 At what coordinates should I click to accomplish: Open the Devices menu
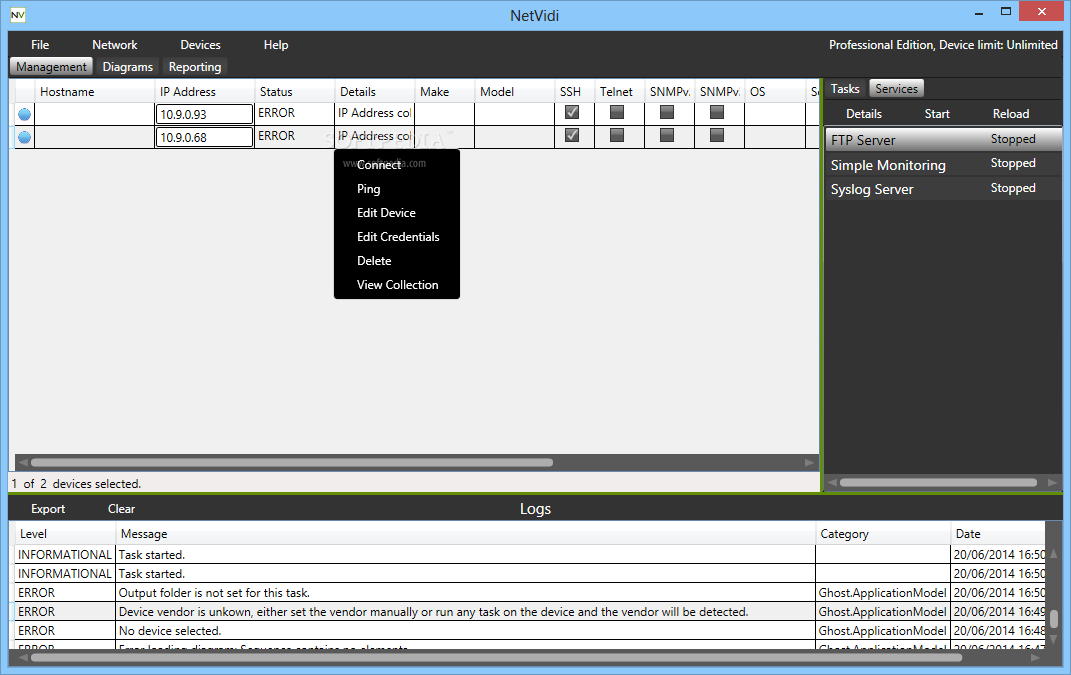(200, 45)
